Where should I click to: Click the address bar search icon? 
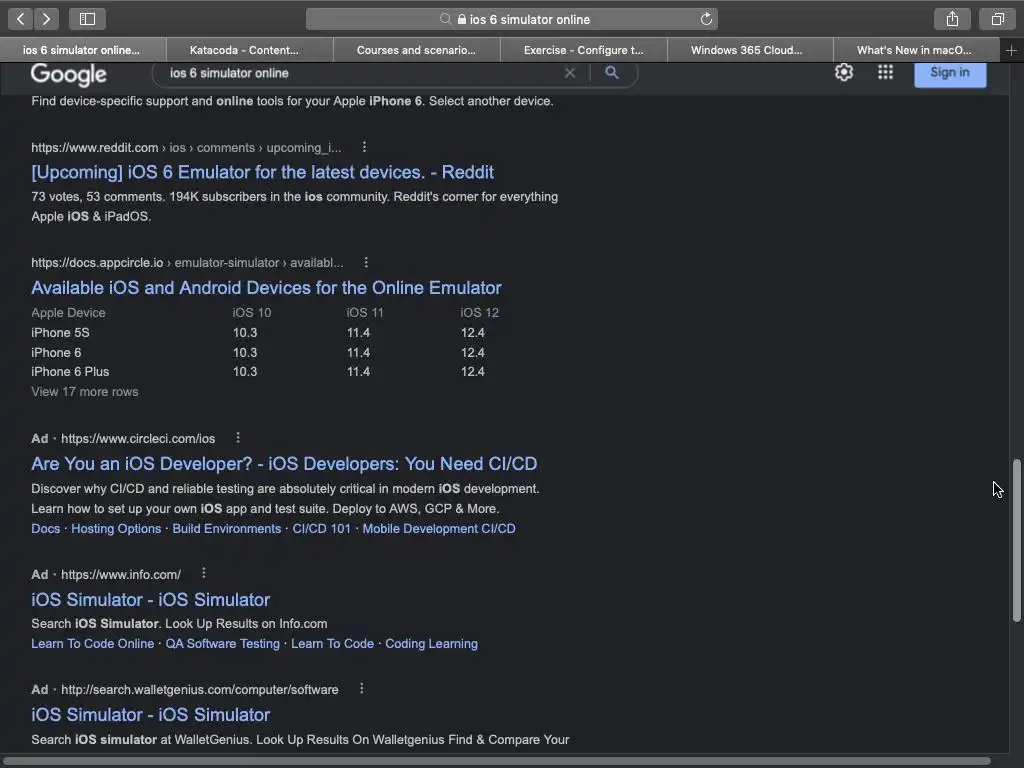point(445,19)
